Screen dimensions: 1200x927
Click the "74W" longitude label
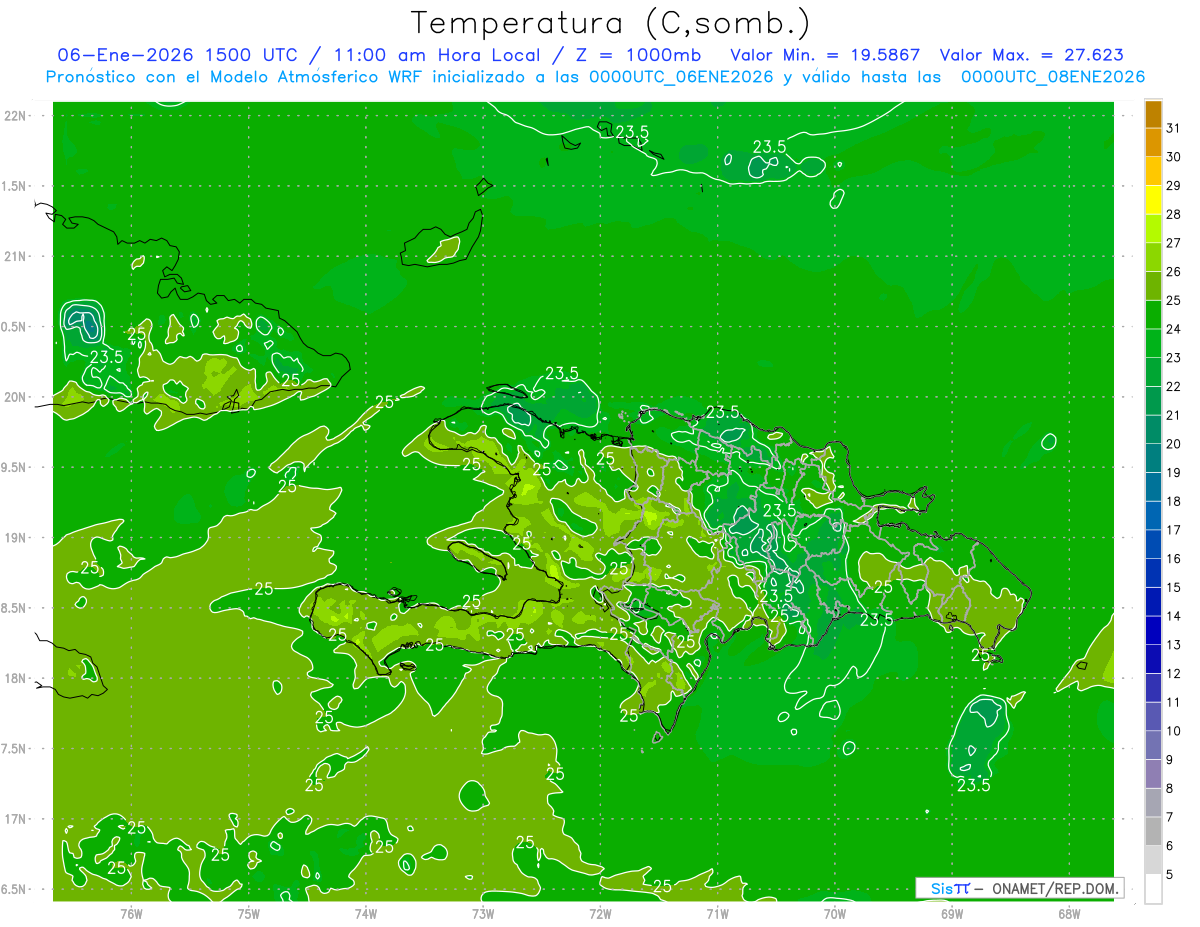[x=366, y=913]
